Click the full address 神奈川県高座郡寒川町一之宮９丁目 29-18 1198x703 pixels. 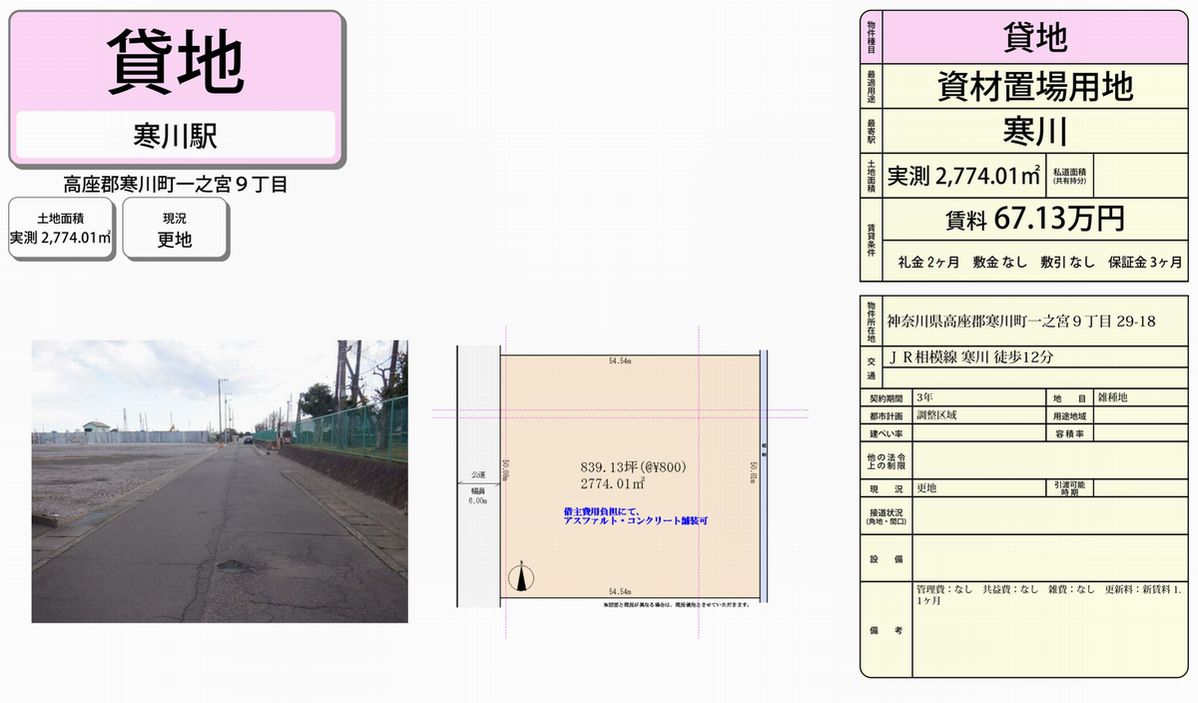[x=1021, y=321]
